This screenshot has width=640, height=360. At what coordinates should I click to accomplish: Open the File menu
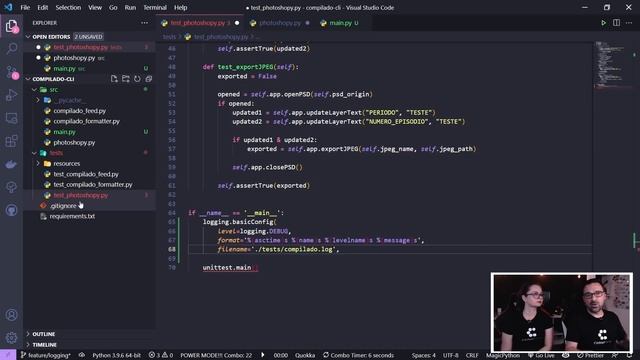25,7
